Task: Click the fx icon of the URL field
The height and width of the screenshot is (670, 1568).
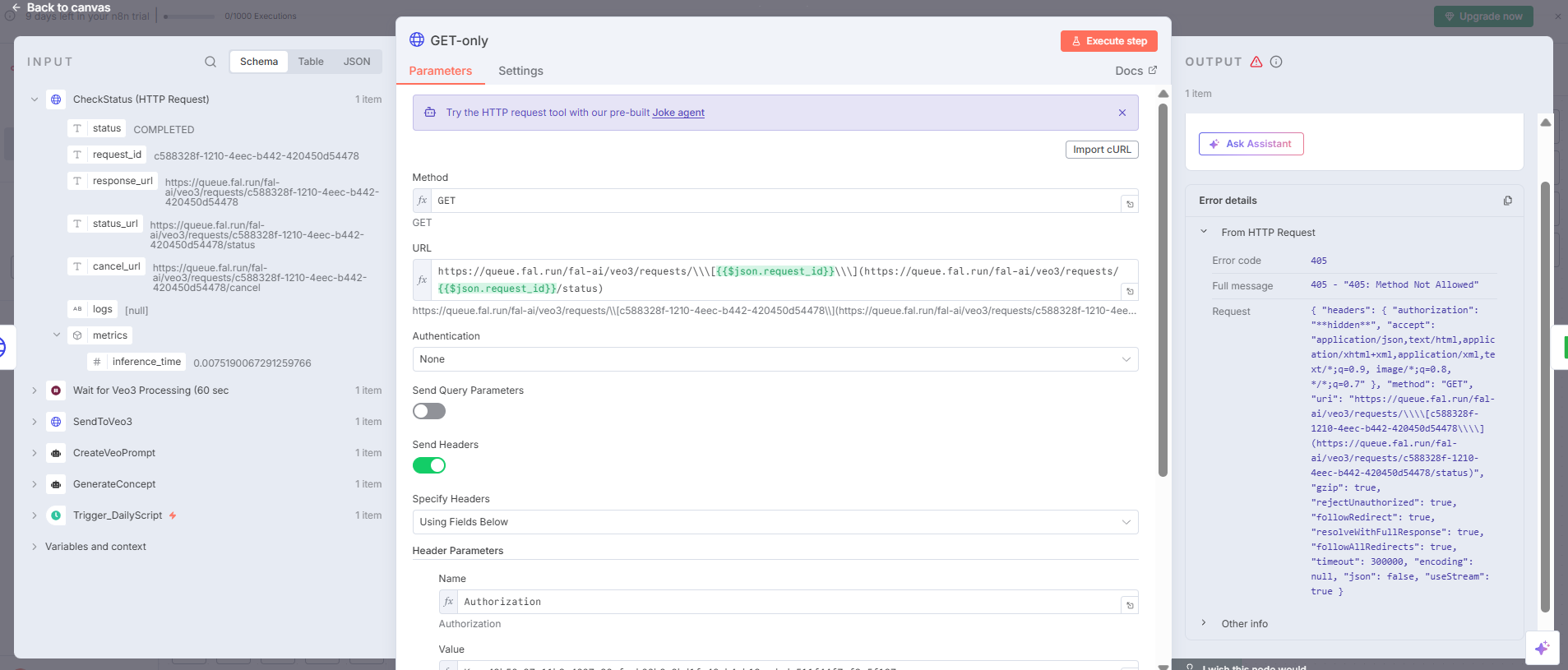Action: 422,280
